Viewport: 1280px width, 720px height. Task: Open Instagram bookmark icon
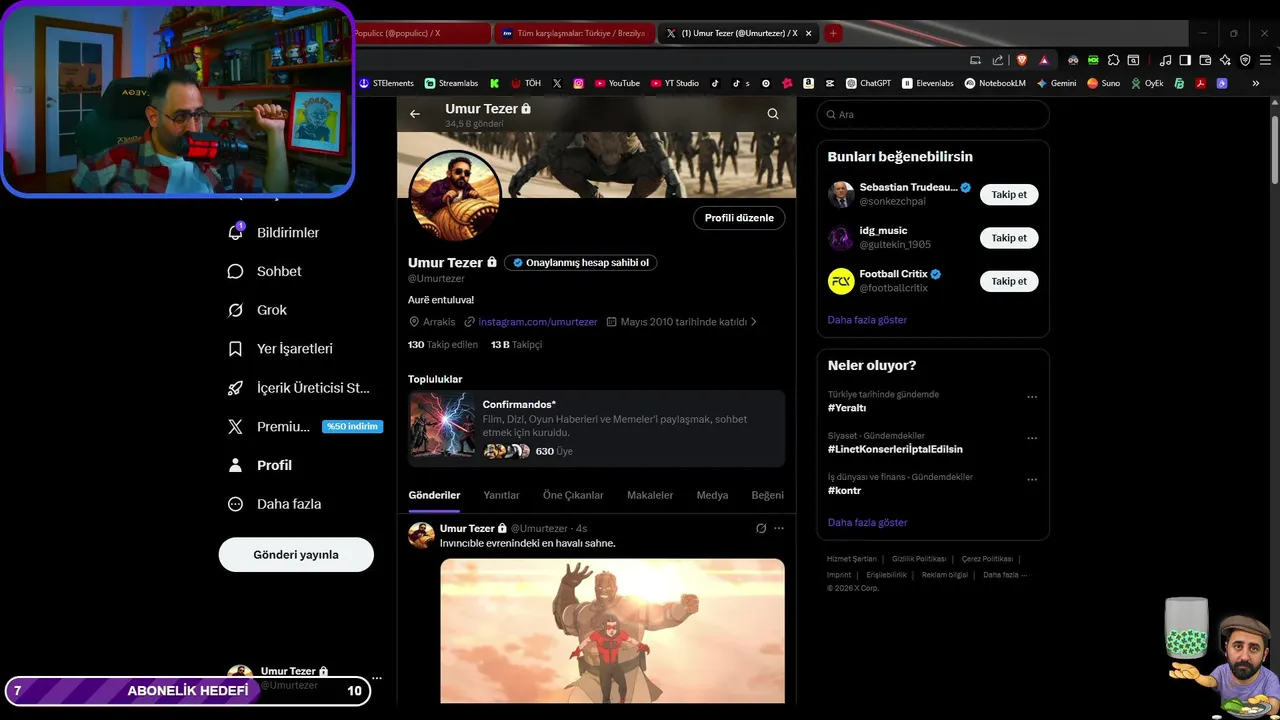tap(579, 83)
